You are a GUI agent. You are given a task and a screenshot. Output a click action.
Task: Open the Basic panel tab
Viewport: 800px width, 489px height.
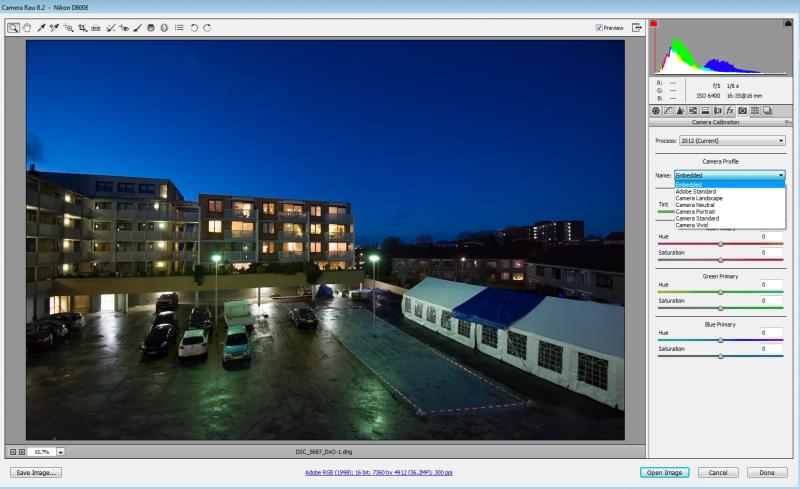656,111
